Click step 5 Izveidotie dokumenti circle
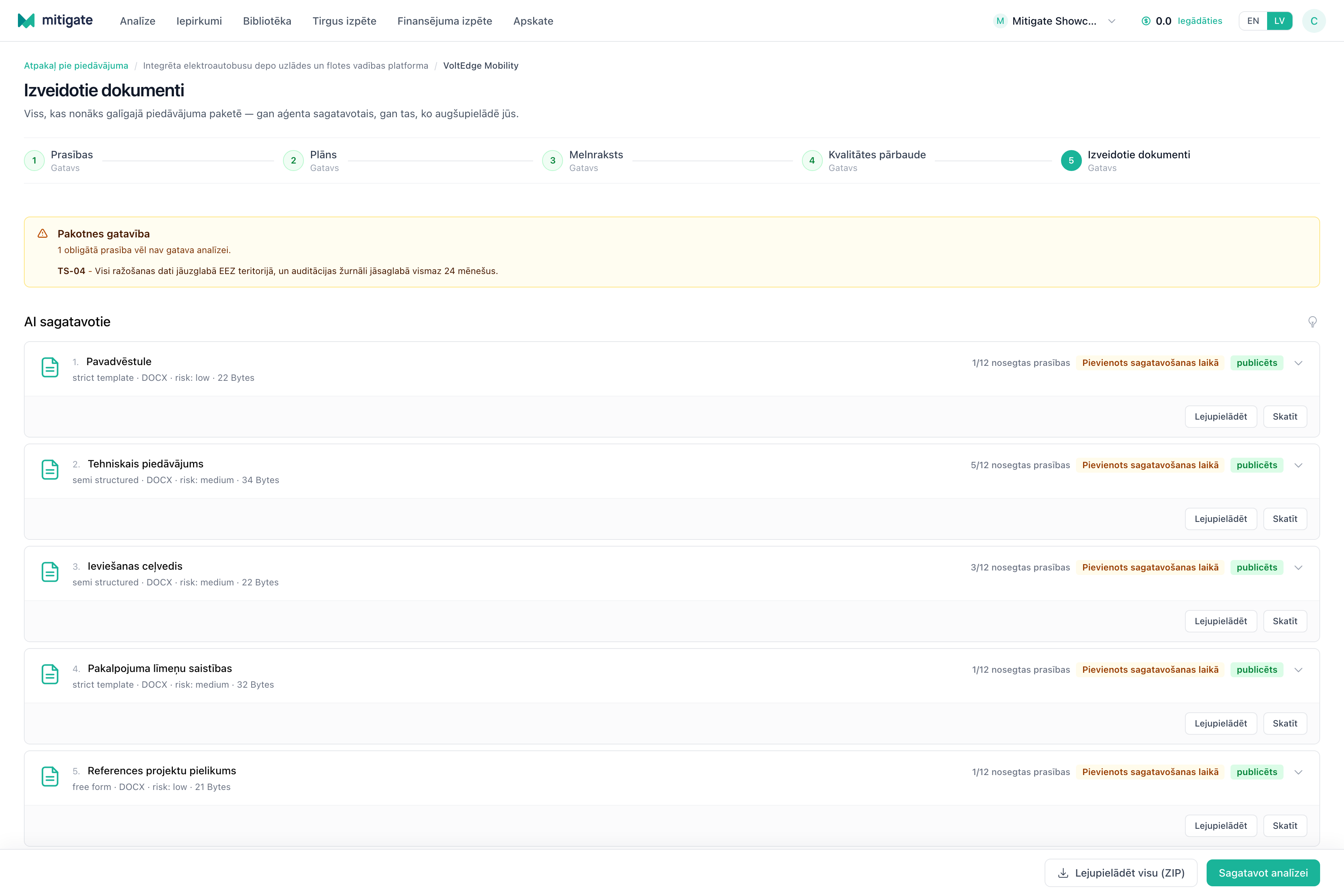Image resolution: width=1344 pixels, height=896 pixels. point(1071,161)
